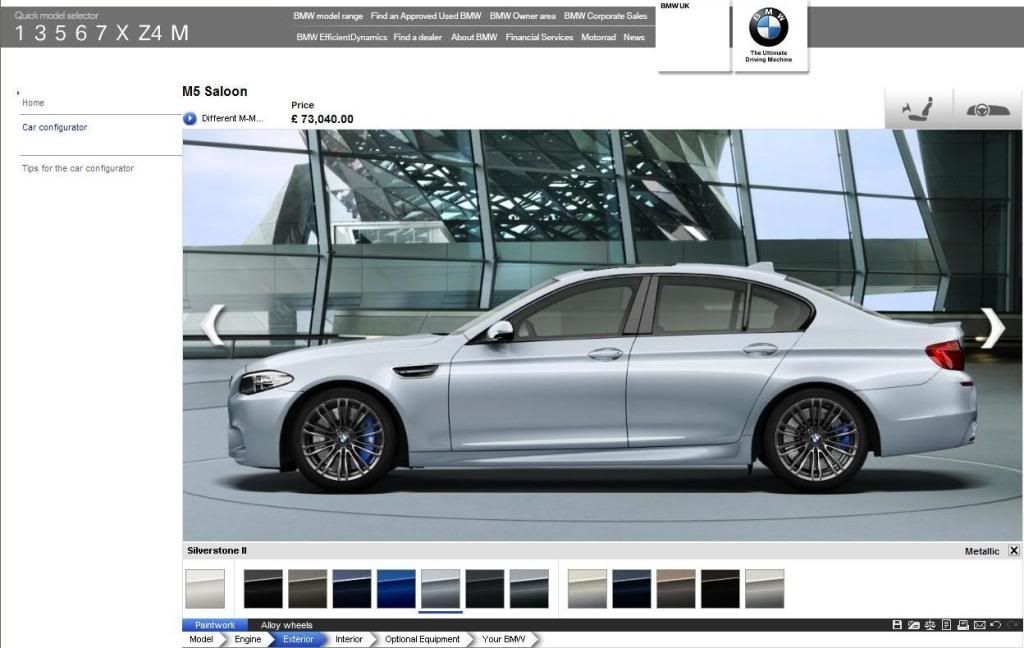Open Car configurator in the sidebar

[x=54, y=127]
